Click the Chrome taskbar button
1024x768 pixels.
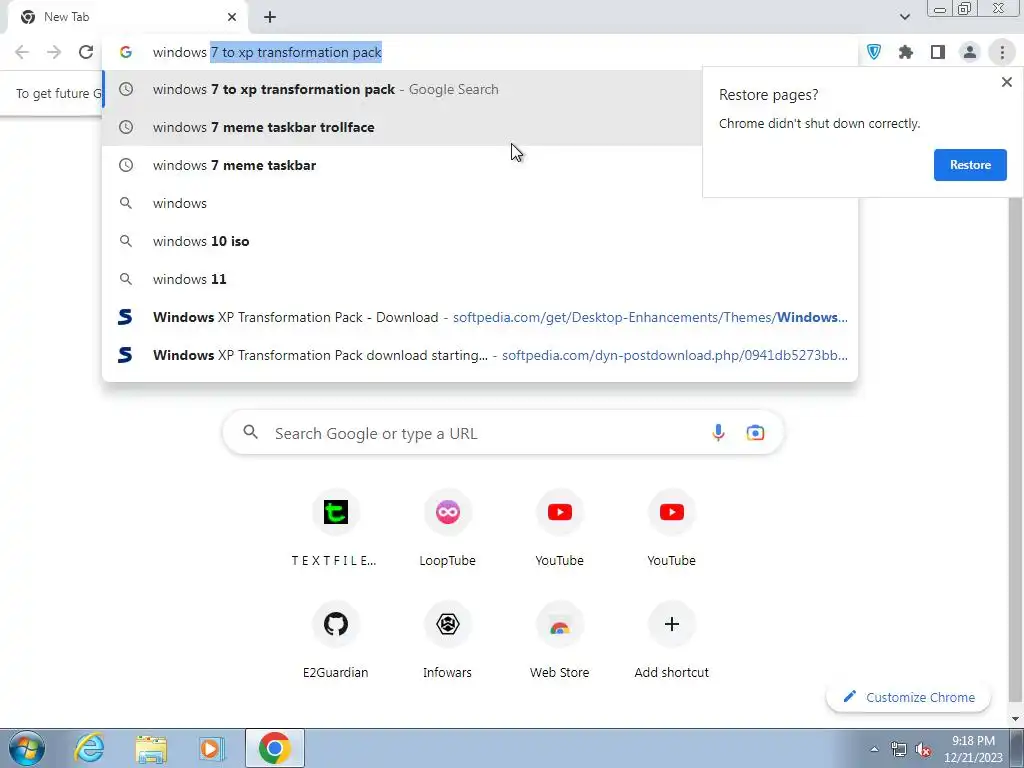(275, 748)
